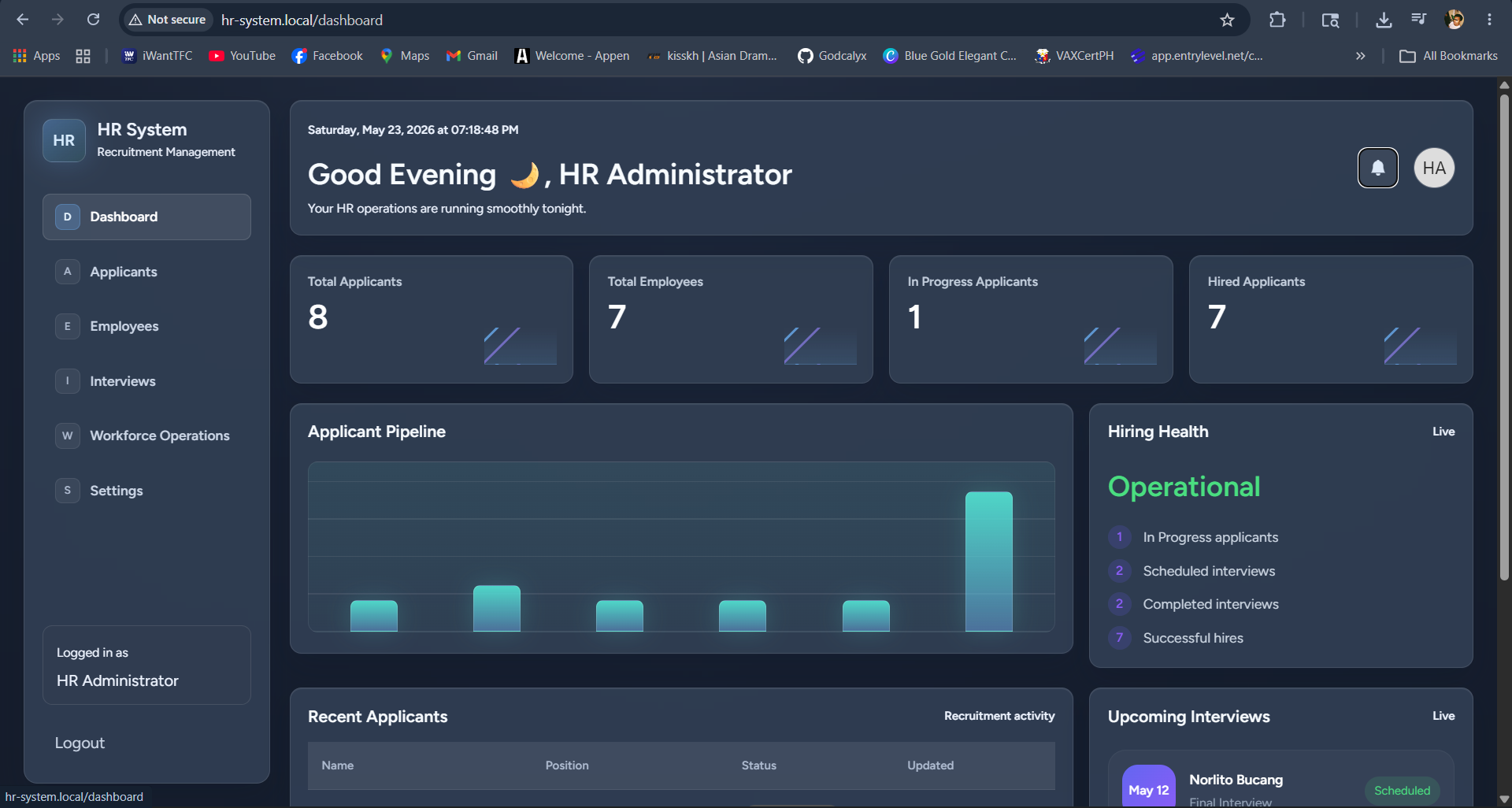Click the E icon beside Employees

pos(68,326)
